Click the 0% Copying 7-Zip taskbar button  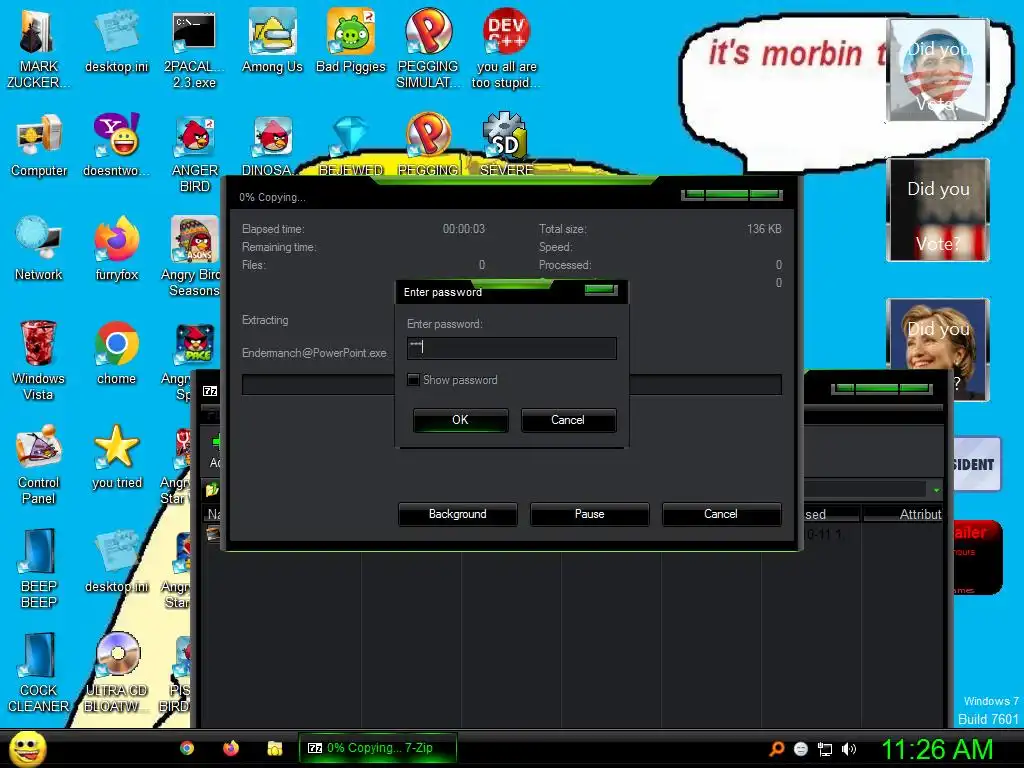pyautogui.click(x=377, y=748)
